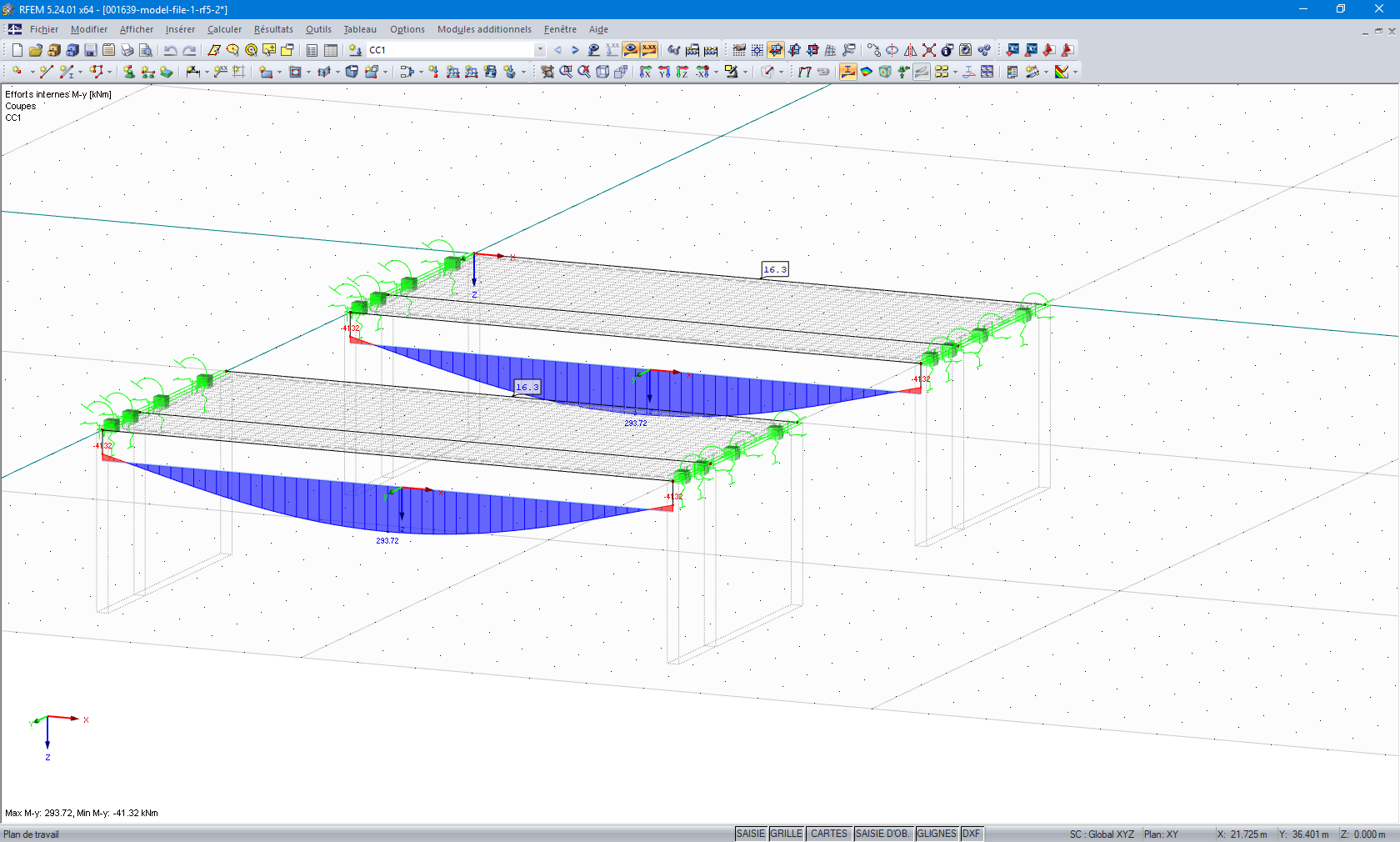Click the rotate-about-axis icon

892,50
